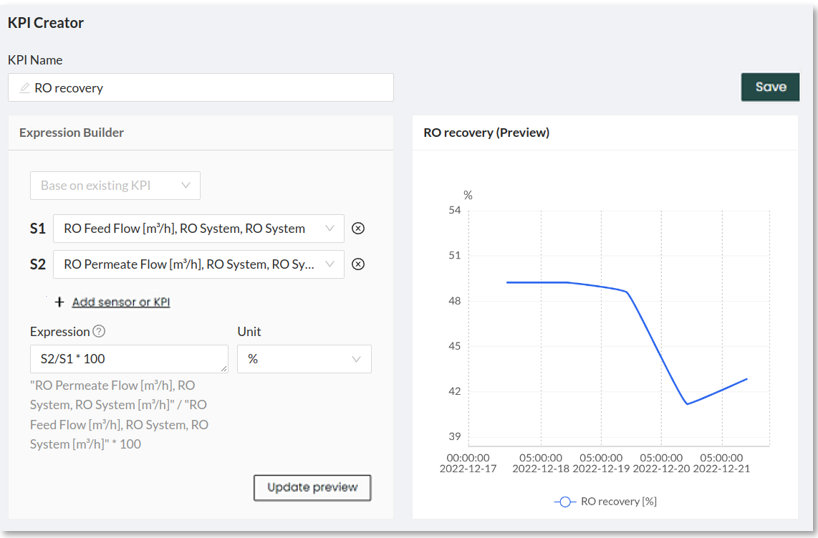
Task: Open the Base on existing KPI dropdown
Action: [115, 185]
